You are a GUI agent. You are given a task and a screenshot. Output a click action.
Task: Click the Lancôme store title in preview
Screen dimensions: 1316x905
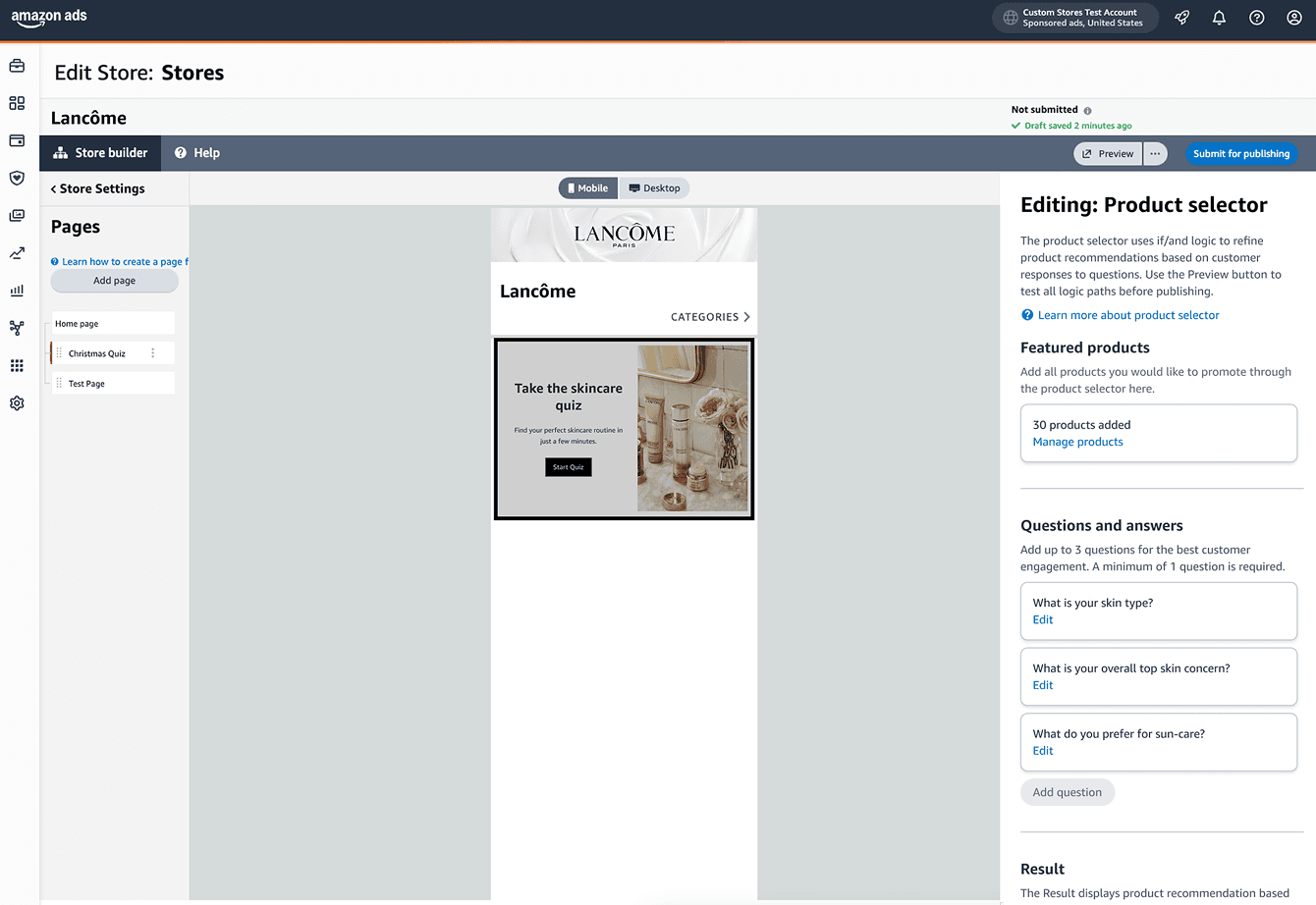pos(538,292)
